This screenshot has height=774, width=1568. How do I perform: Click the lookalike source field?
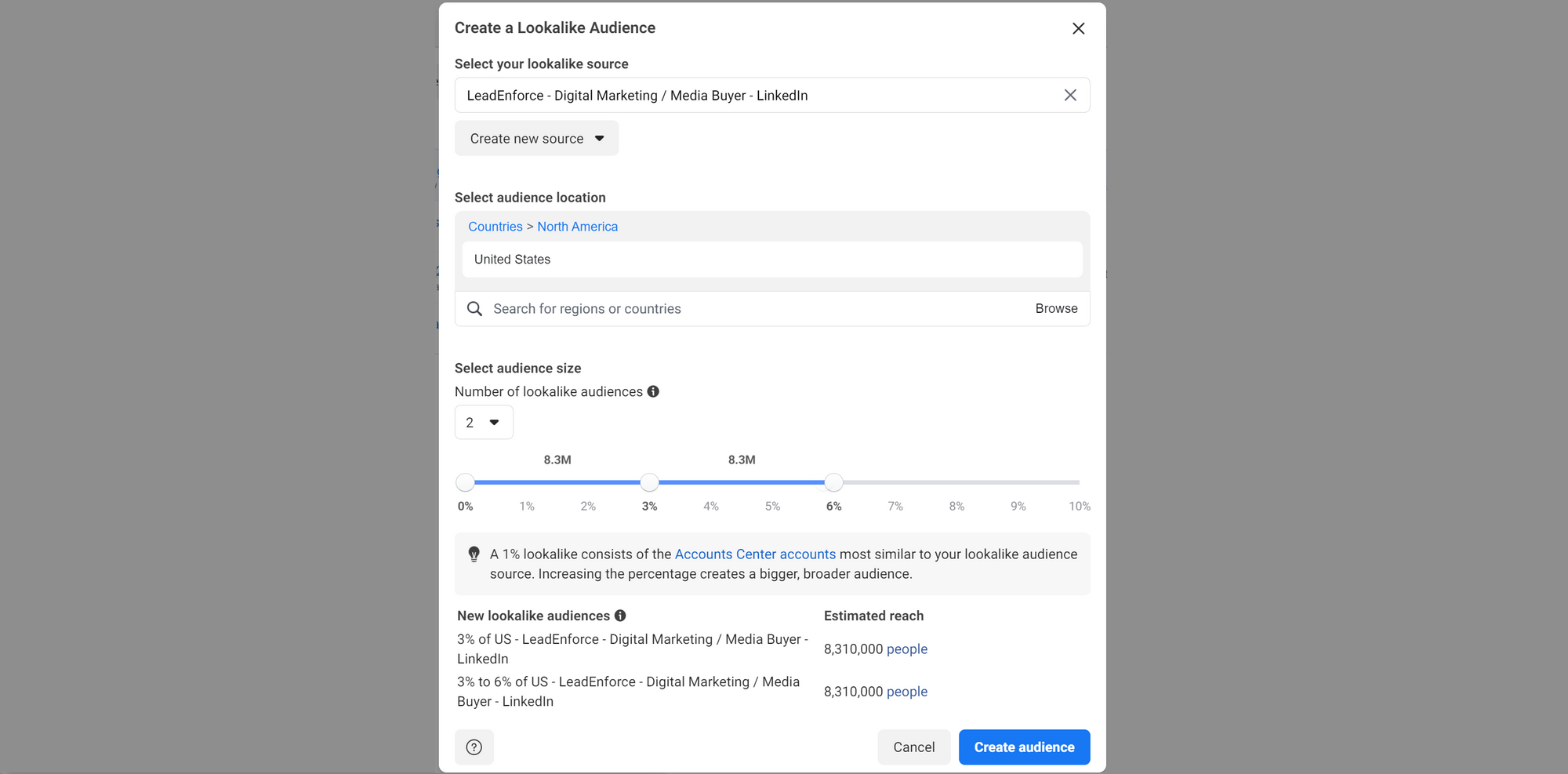772,95
